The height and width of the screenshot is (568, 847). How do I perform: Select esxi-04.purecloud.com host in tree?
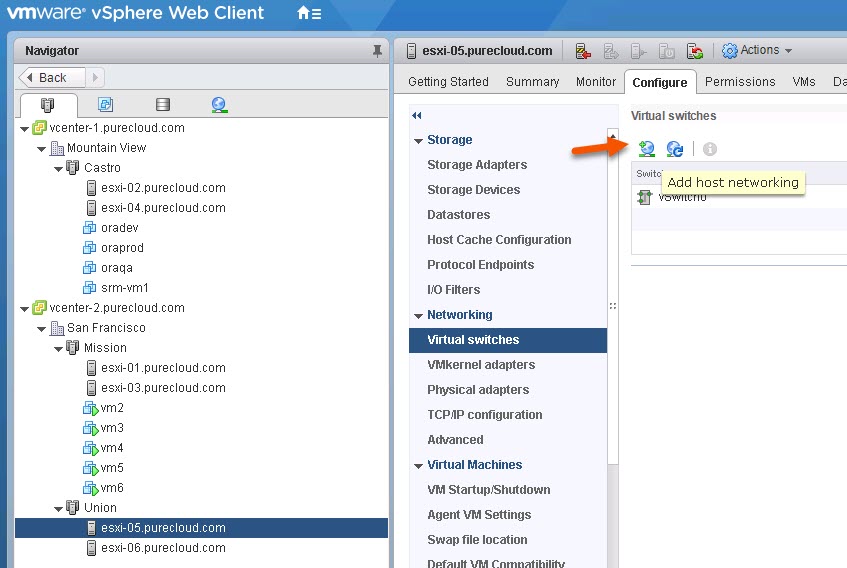coord(163,208)
